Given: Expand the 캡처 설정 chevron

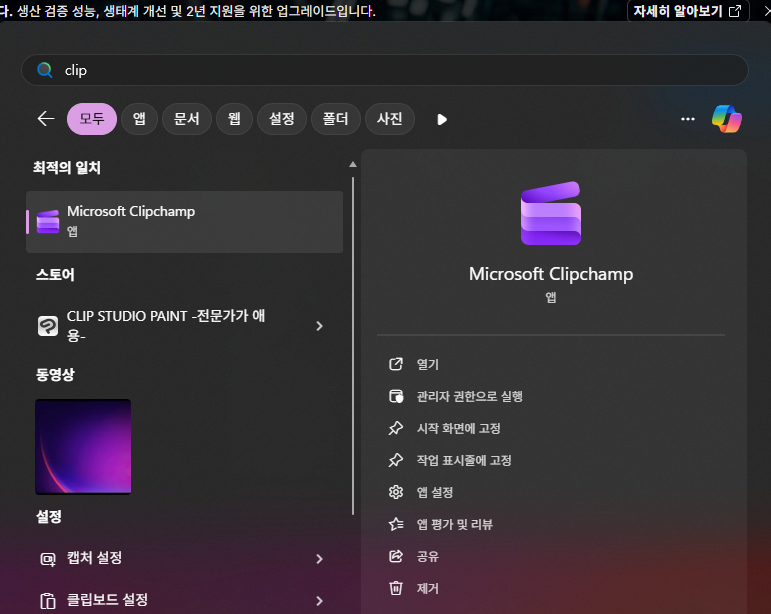Looking at the screenshot, I should pos(319,559).
